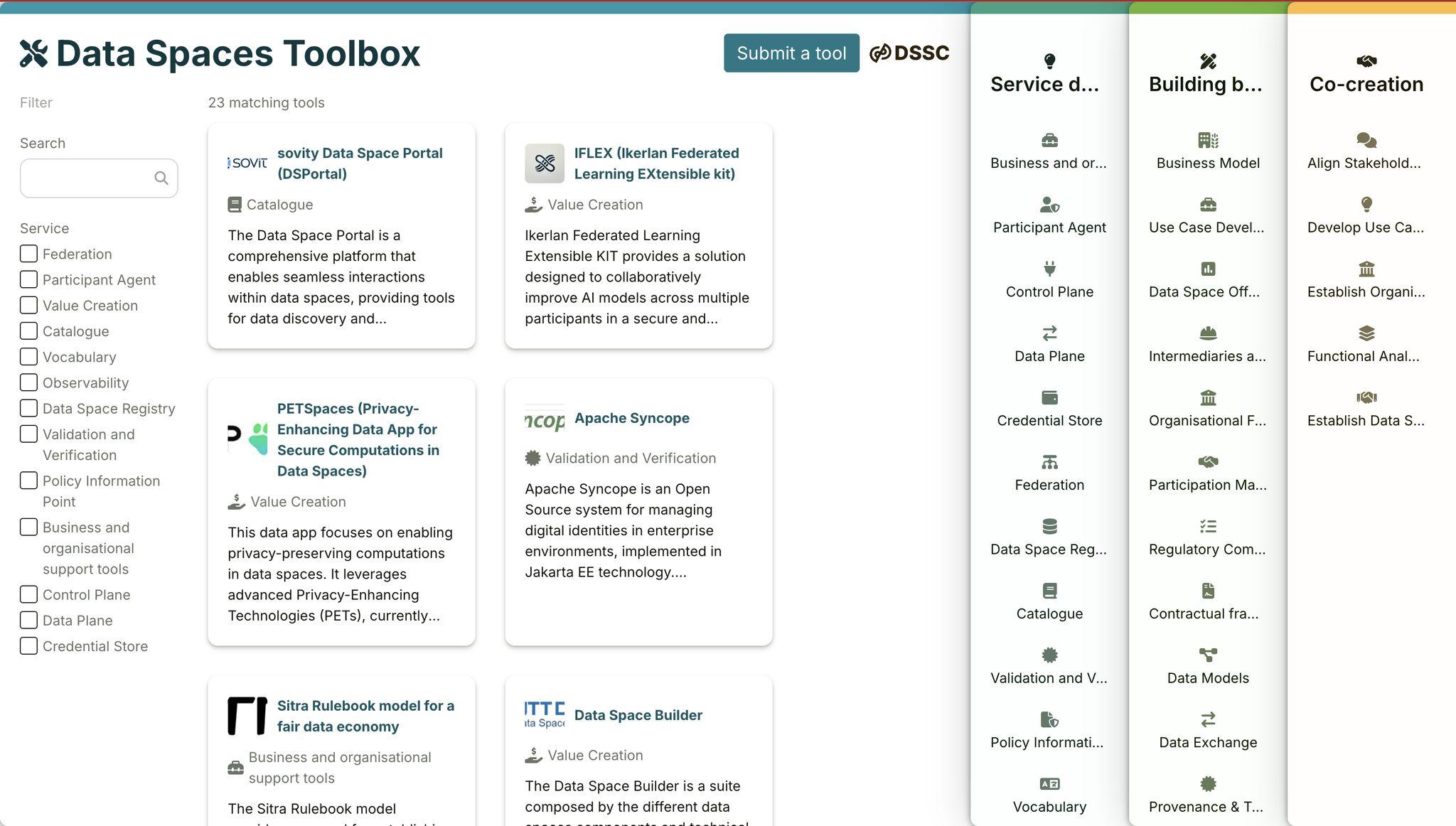Focus the Search input field

99,178
